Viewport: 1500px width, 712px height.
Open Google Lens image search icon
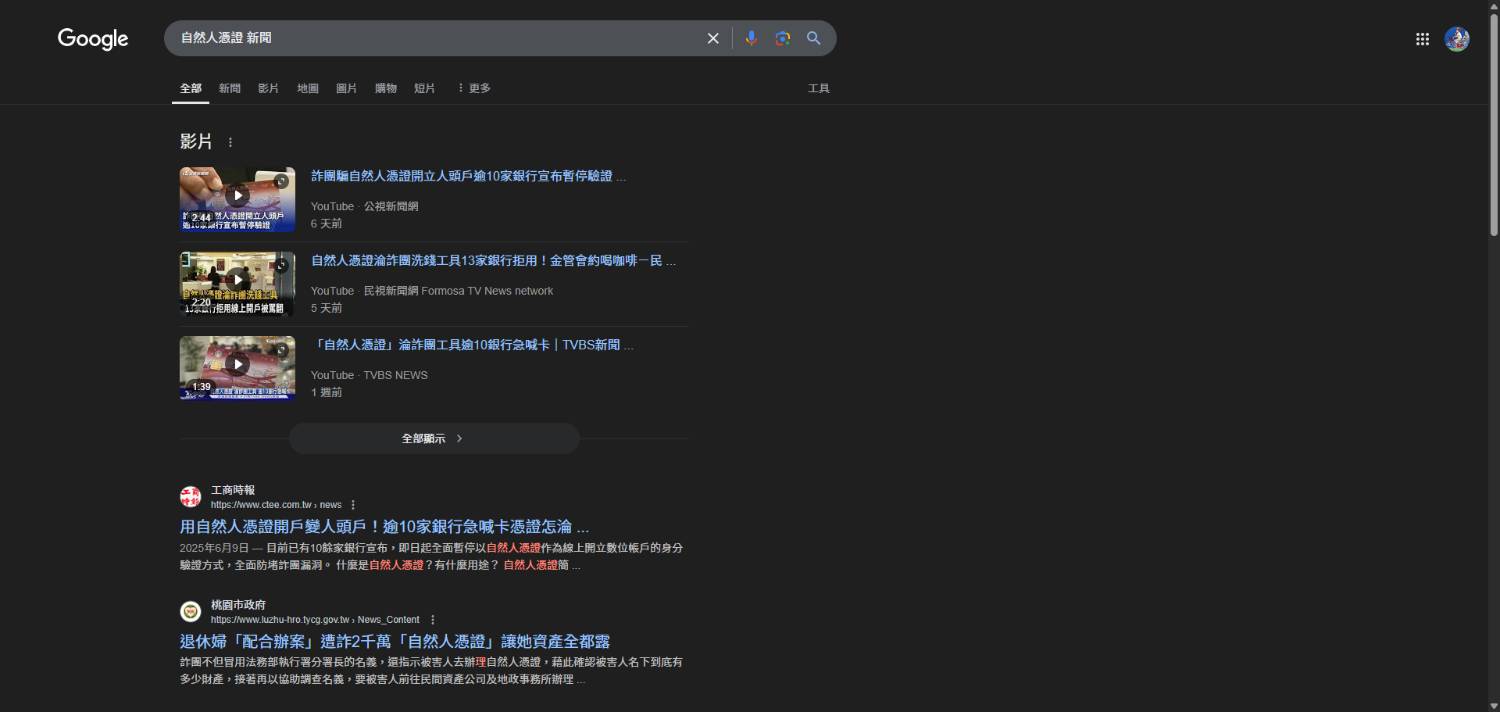point(783,38)
